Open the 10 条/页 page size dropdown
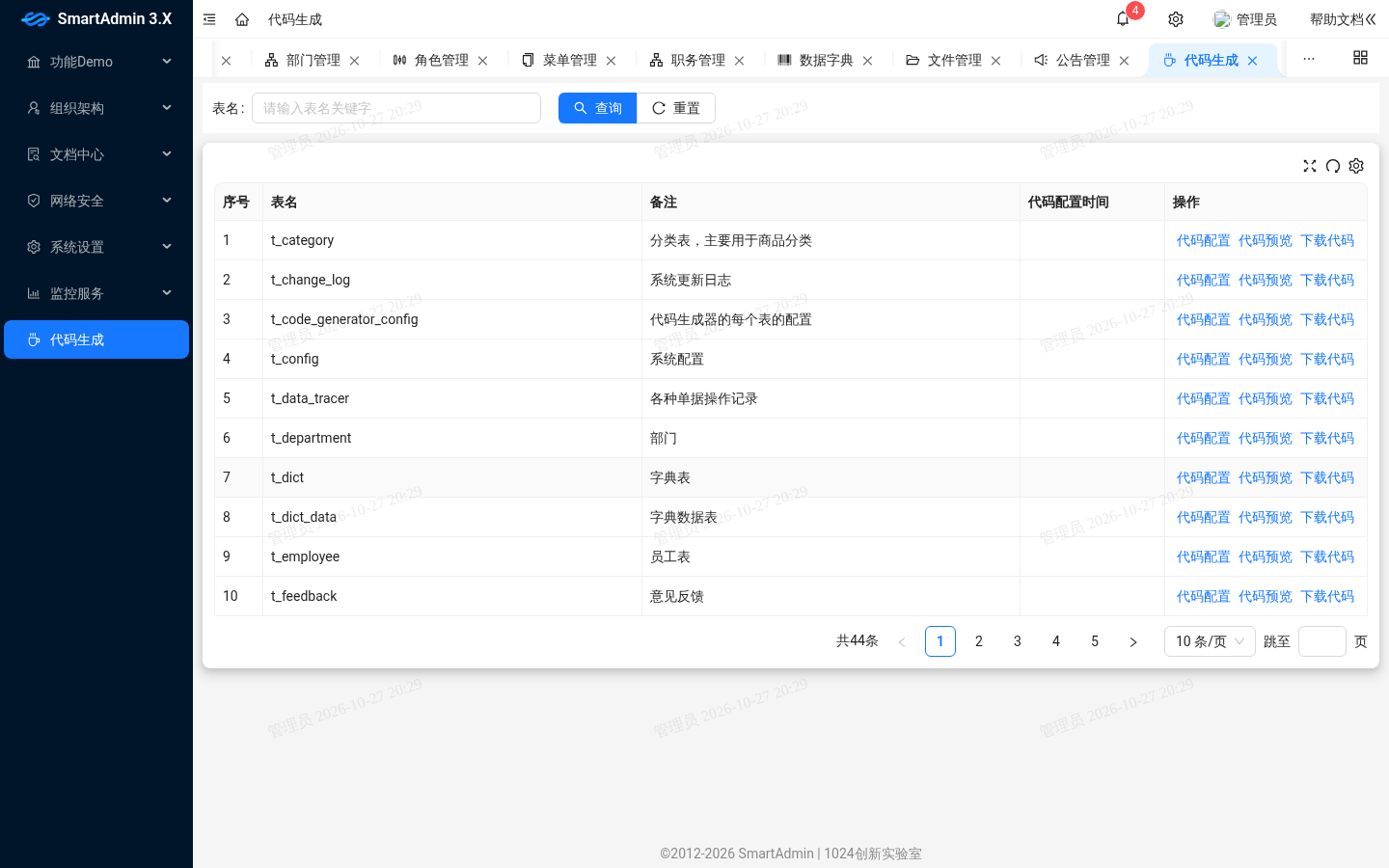Image resolution: width=1389 pixels, height=868 pixels. point(1210,641)
